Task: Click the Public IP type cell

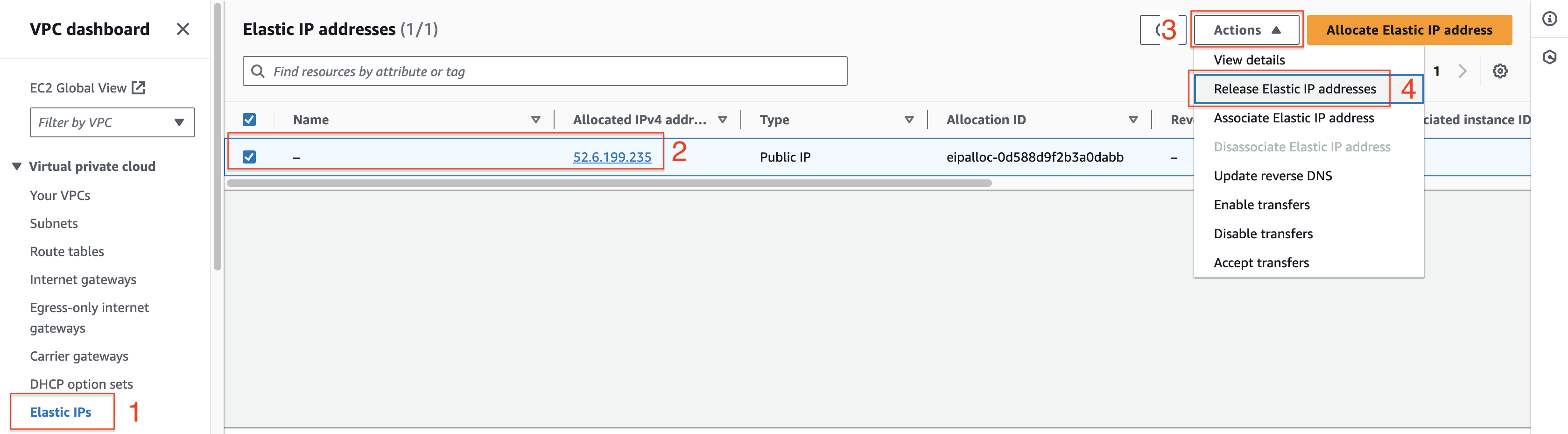Action: [x=785, y=157]
